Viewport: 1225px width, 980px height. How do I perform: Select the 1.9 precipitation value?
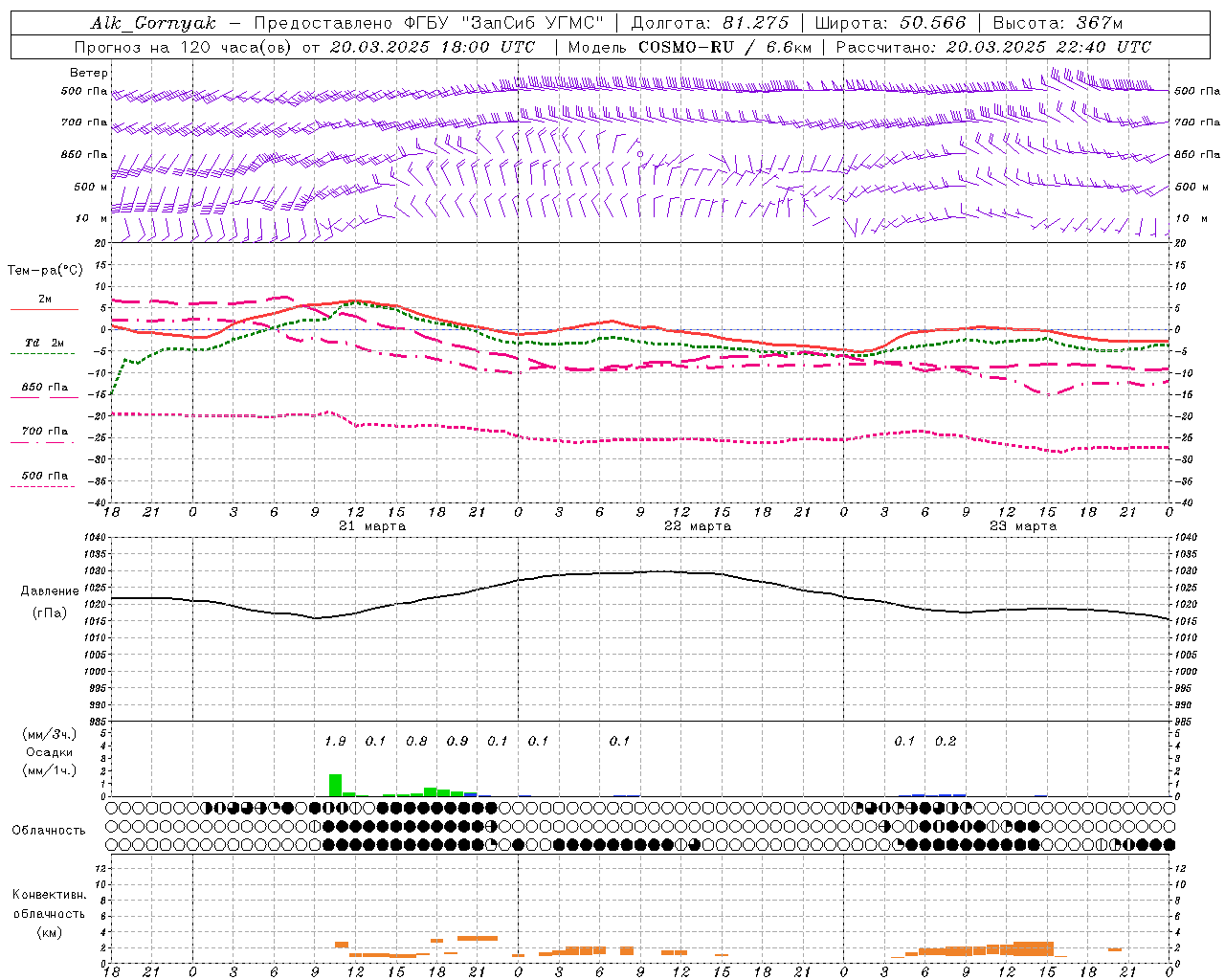coord(335,742)
